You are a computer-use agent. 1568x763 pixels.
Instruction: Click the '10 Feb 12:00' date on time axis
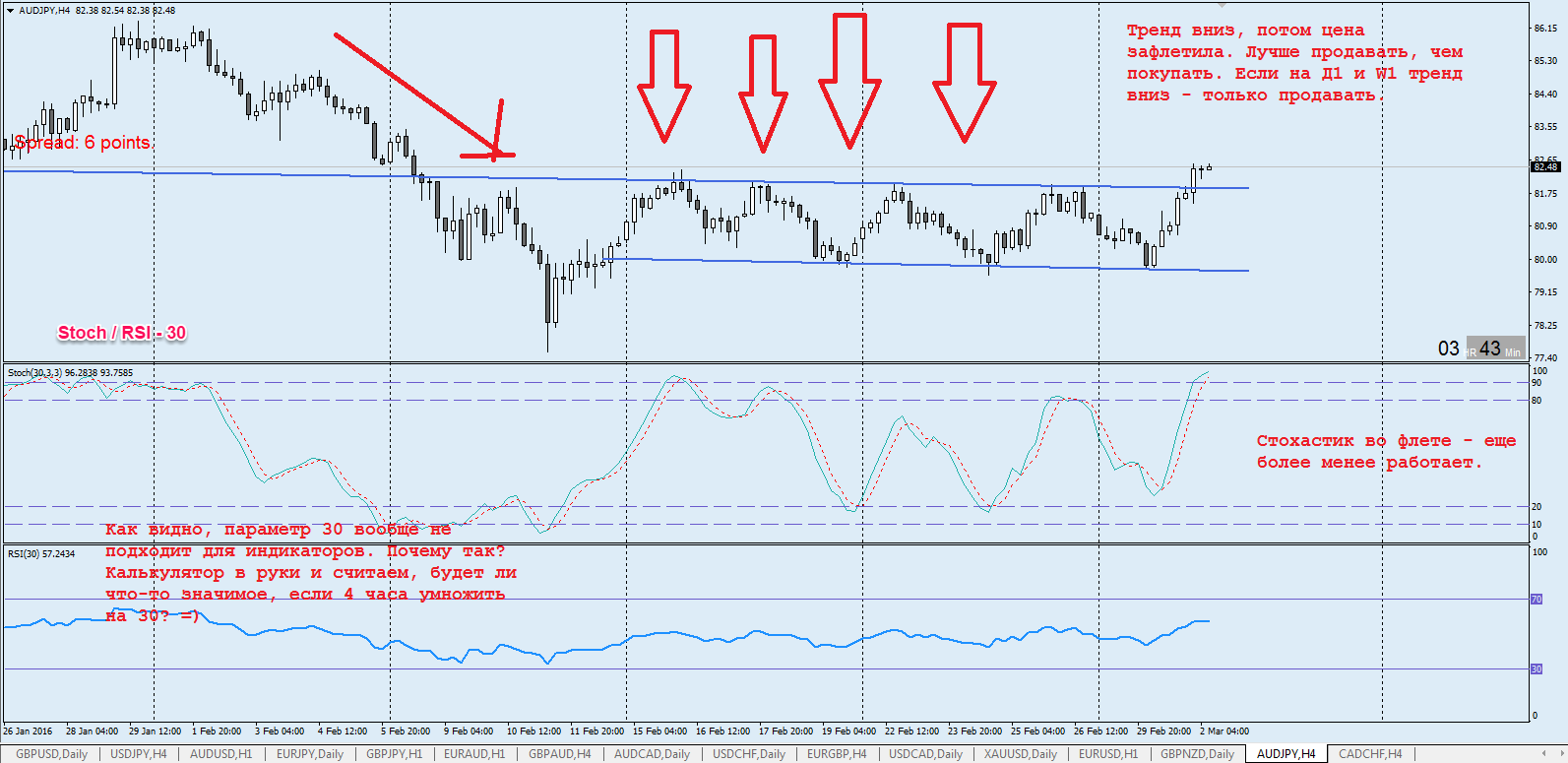[533, 731]
